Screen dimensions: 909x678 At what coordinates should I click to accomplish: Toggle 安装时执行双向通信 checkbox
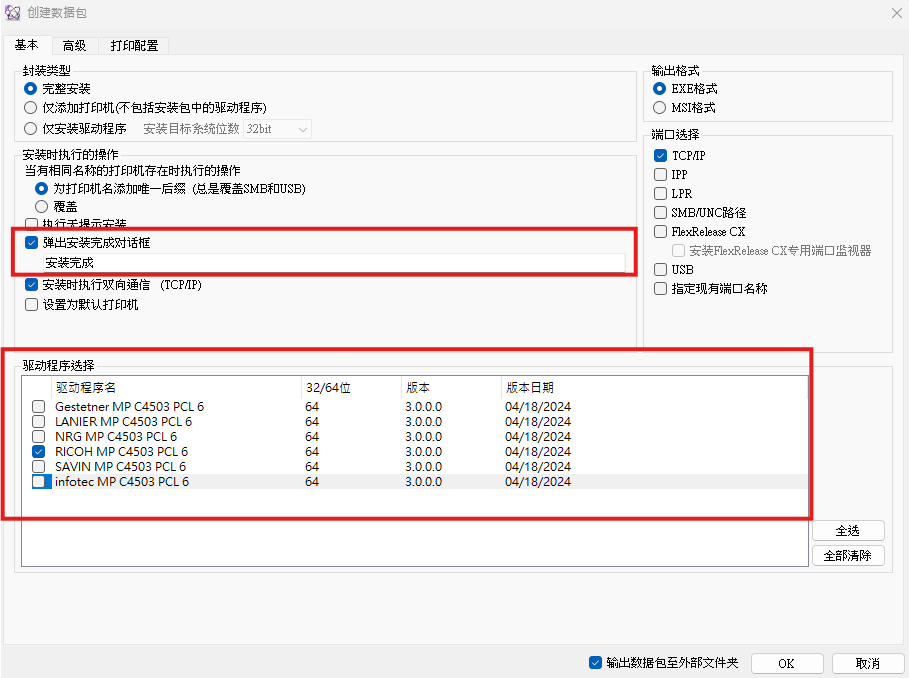pyautogui.click(x=32, y=285)
